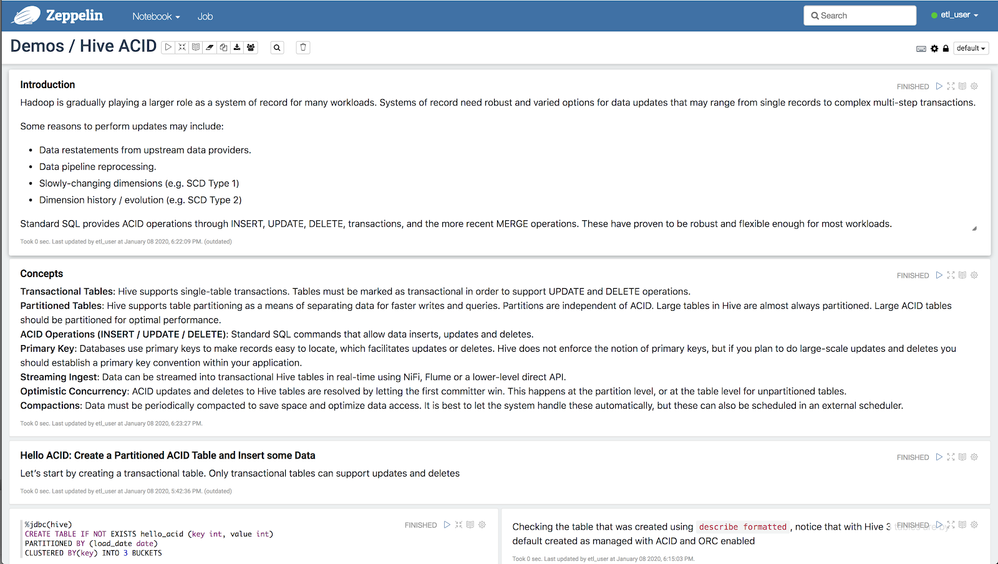
Task: Click the 'Compactions:' bold term
Action: [x=51, y=405]
